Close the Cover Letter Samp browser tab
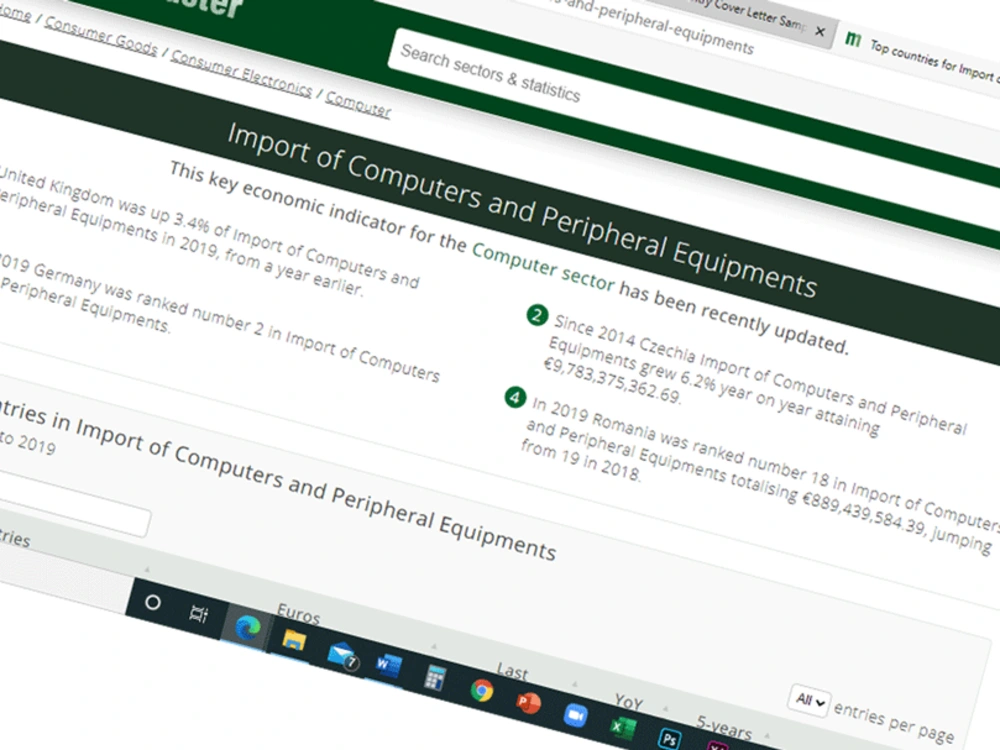Viewport: 1000px width, 750px height. click(820, 31)
